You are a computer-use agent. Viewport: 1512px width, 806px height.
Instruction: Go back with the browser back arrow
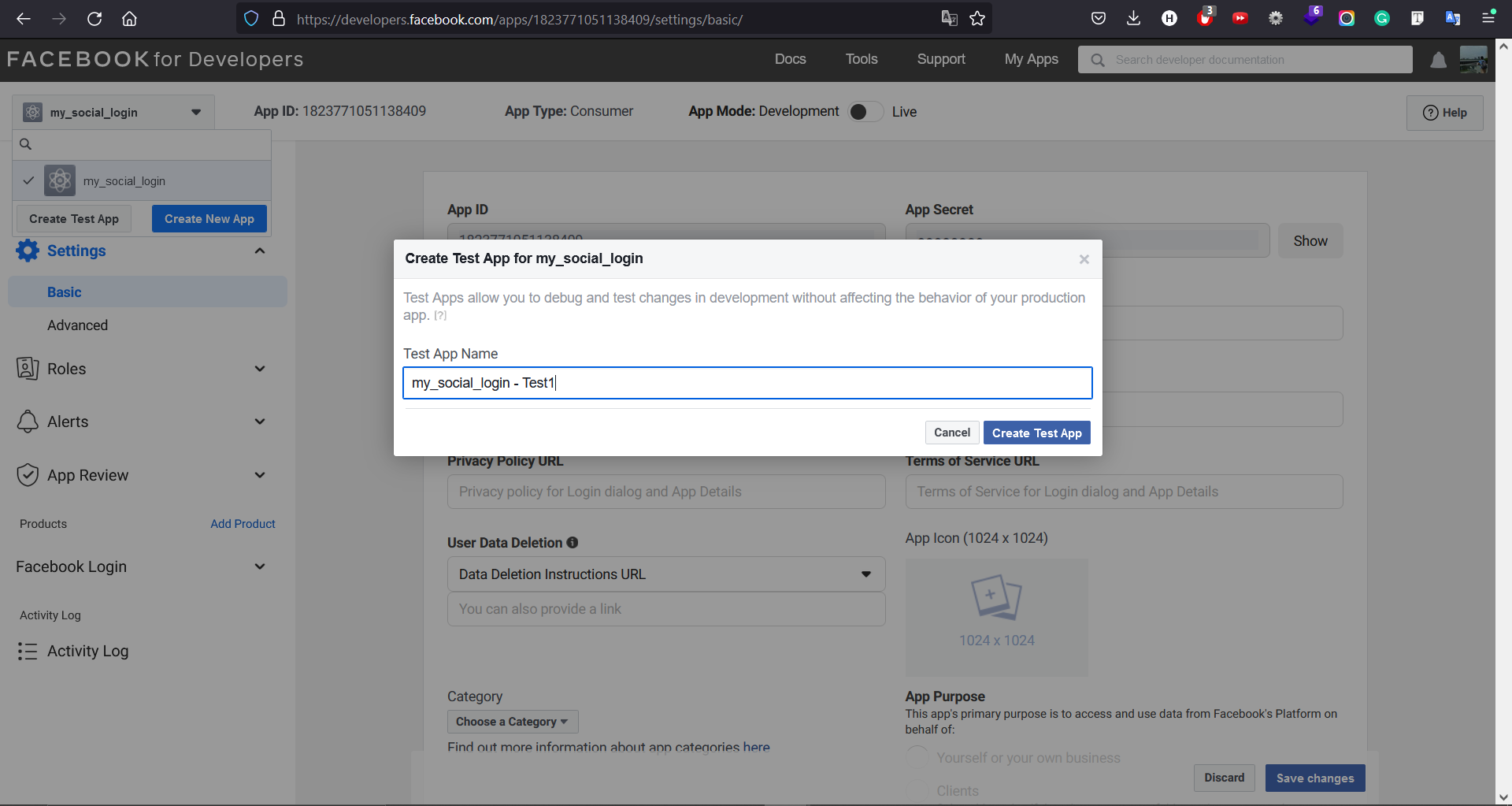point(24,19)
